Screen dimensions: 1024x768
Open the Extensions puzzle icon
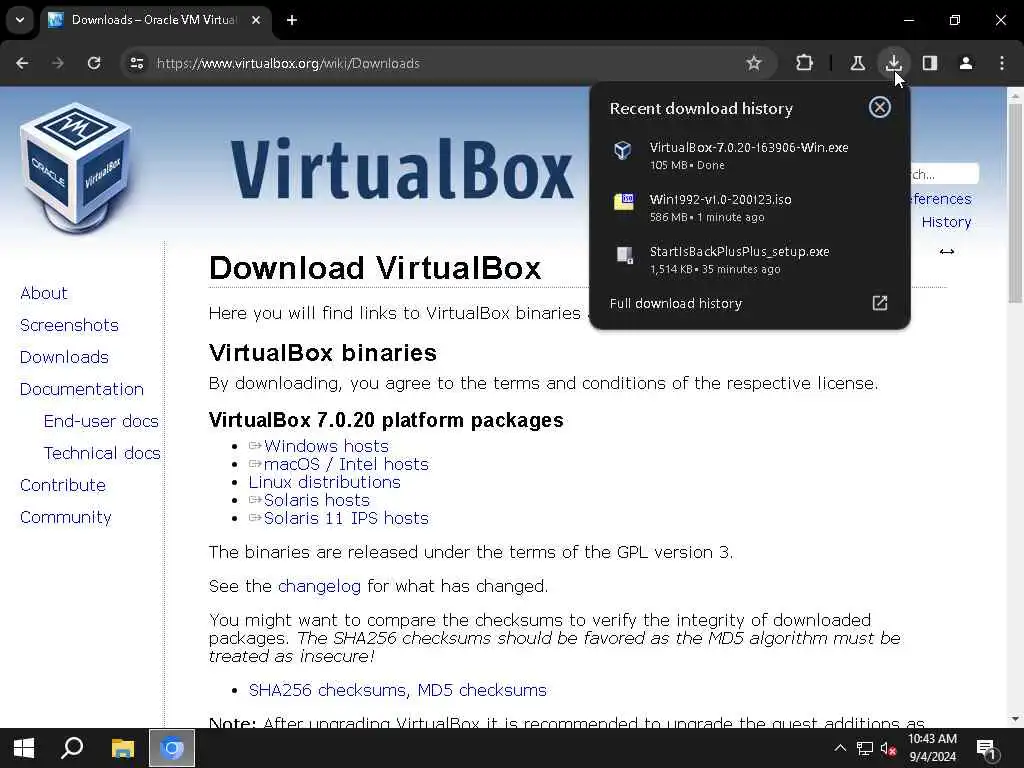click(x=805, y=63)
